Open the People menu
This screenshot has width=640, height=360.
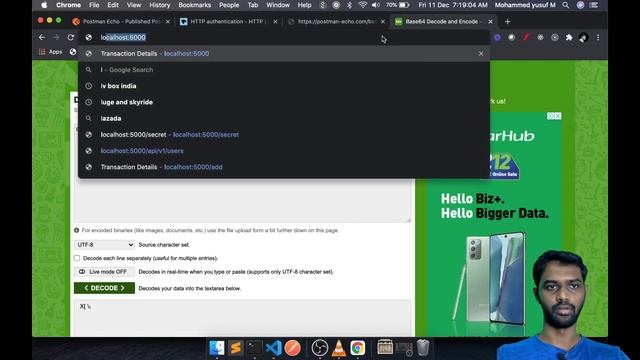[229, 5]
